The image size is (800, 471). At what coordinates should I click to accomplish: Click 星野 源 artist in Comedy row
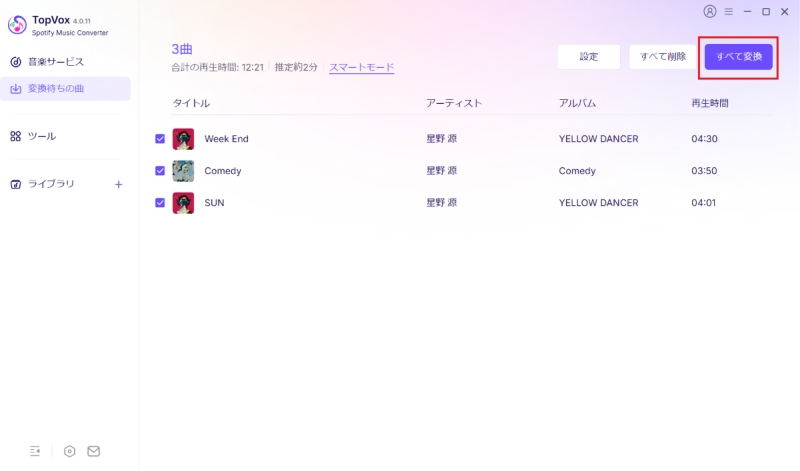tap(442, 171)
